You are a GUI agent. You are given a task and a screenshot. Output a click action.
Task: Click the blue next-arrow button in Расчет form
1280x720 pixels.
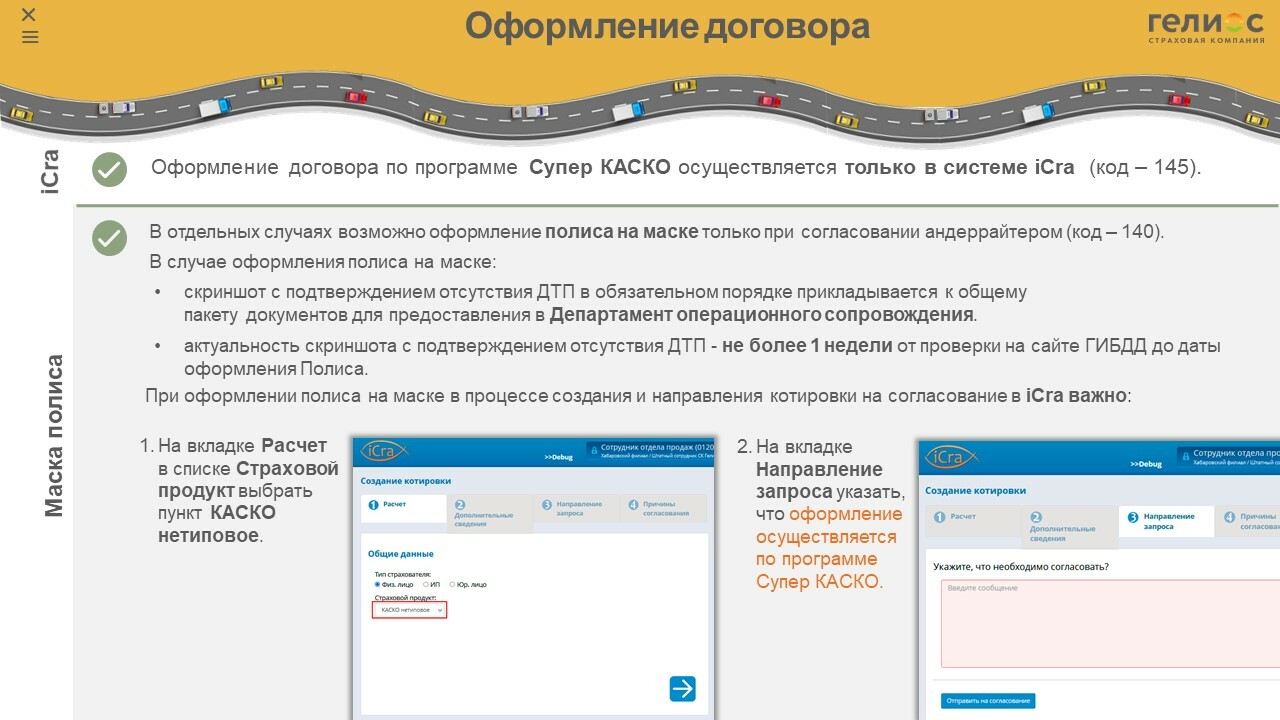click(682, 688)
